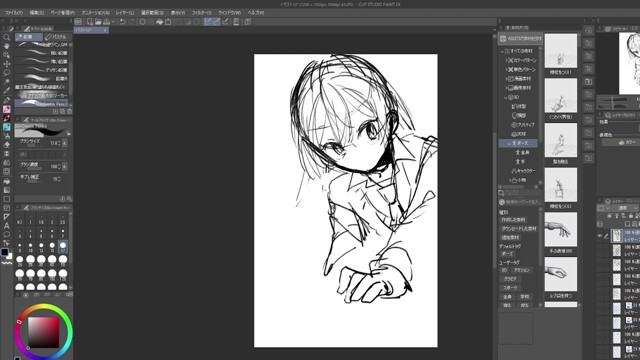The image size is (640, 360).
Task: Select the Eyedropper tool
Action: [7, 91]
